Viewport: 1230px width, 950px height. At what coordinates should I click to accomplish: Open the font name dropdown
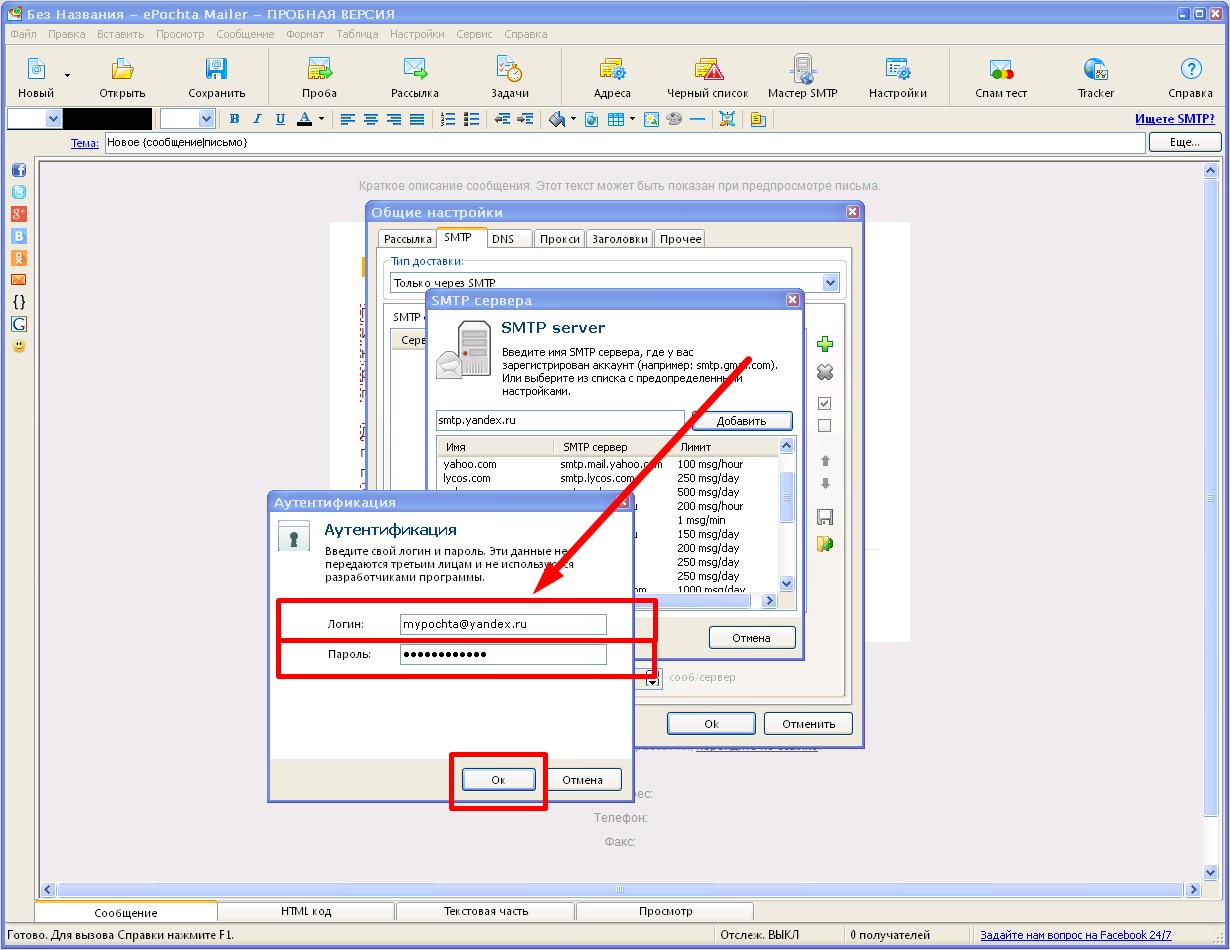tap(53, 119)
